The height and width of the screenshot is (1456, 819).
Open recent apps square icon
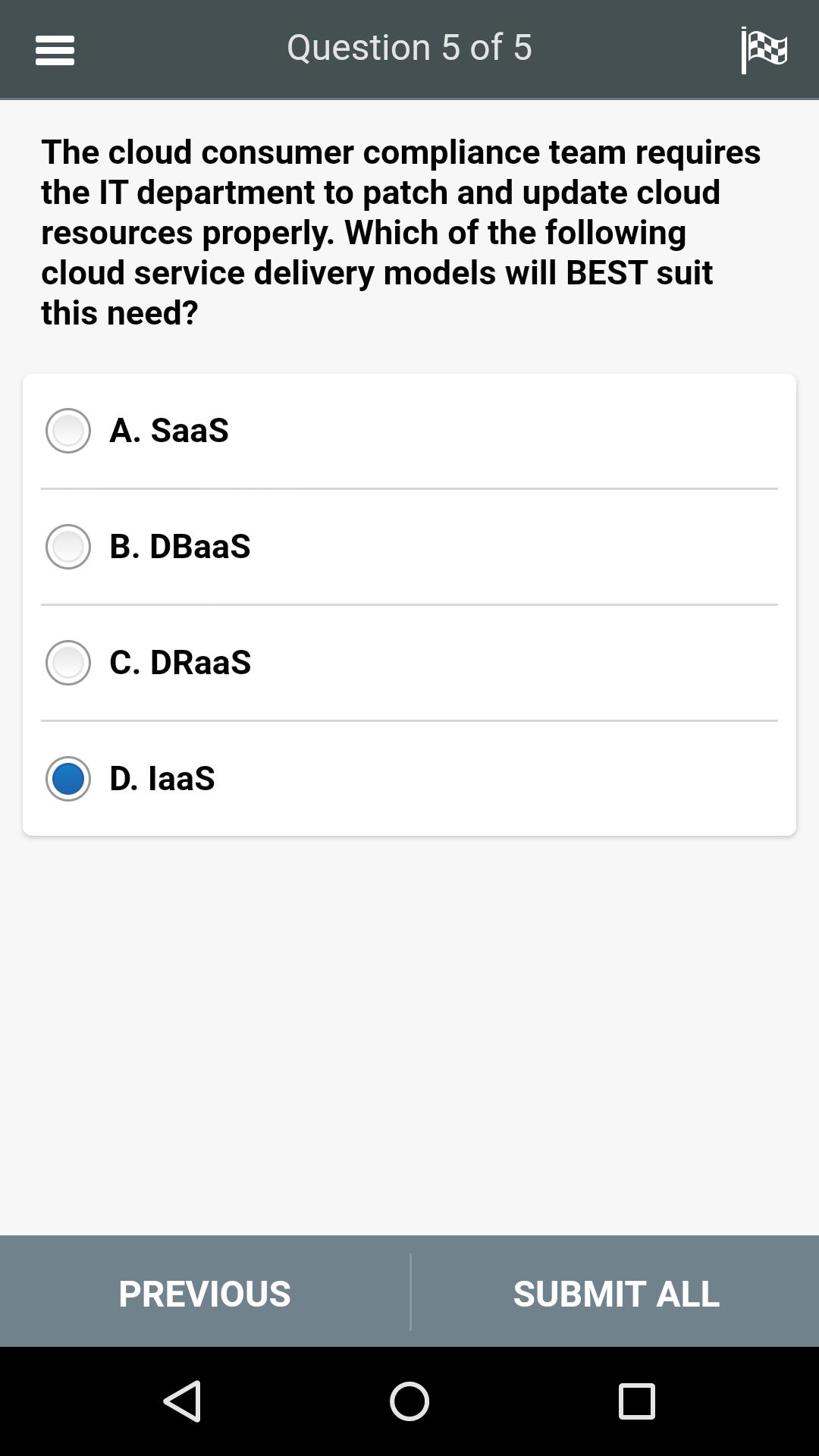(x=637, y=1401)
